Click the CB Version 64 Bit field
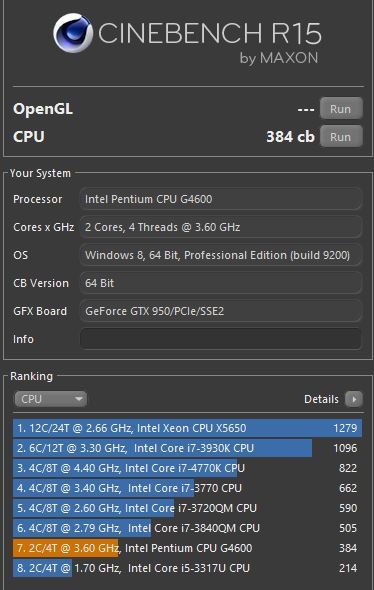 pyautogui.click(x=221, y=283)
